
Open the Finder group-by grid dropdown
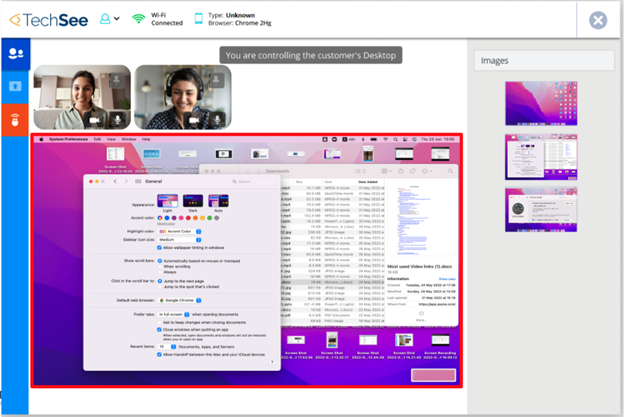pyautogui.click(x=386, y=171)
